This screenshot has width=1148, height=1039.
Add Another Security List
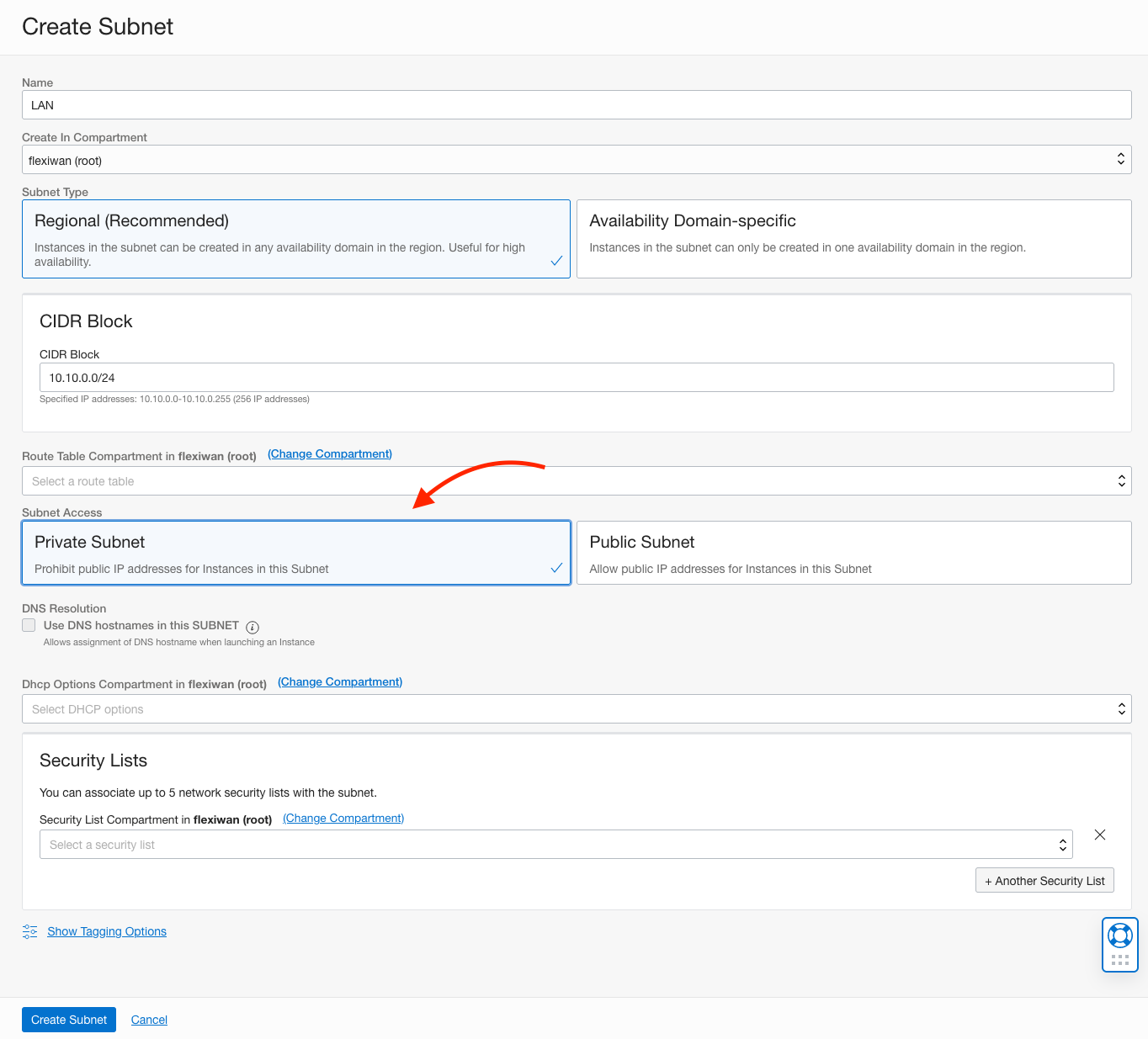(1044, 881)
